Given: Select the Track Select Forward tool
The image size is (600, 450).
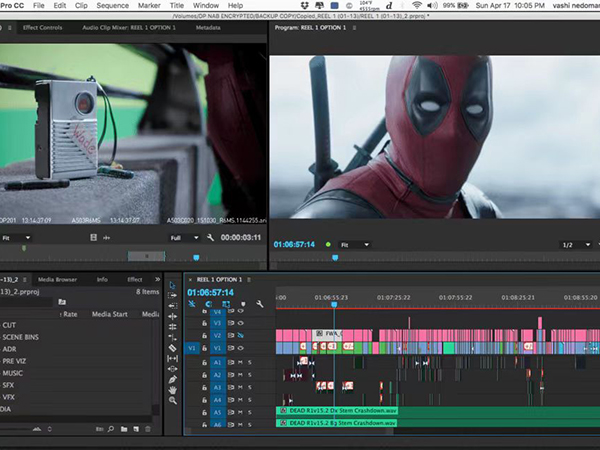Looking at the screenshot, I should point(172,295).
